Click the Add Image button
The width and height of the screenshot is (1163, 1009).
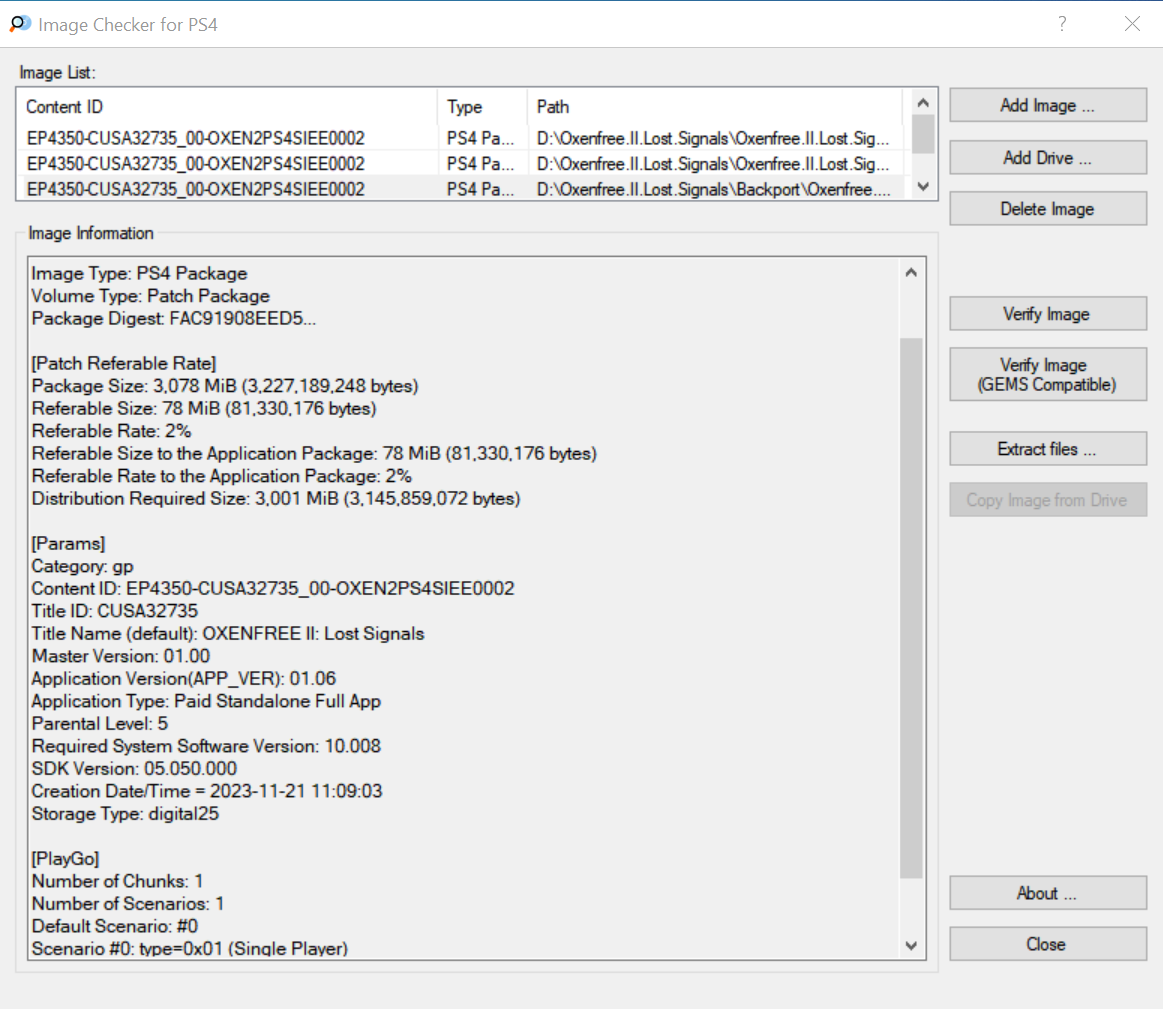pos(1047,105)
